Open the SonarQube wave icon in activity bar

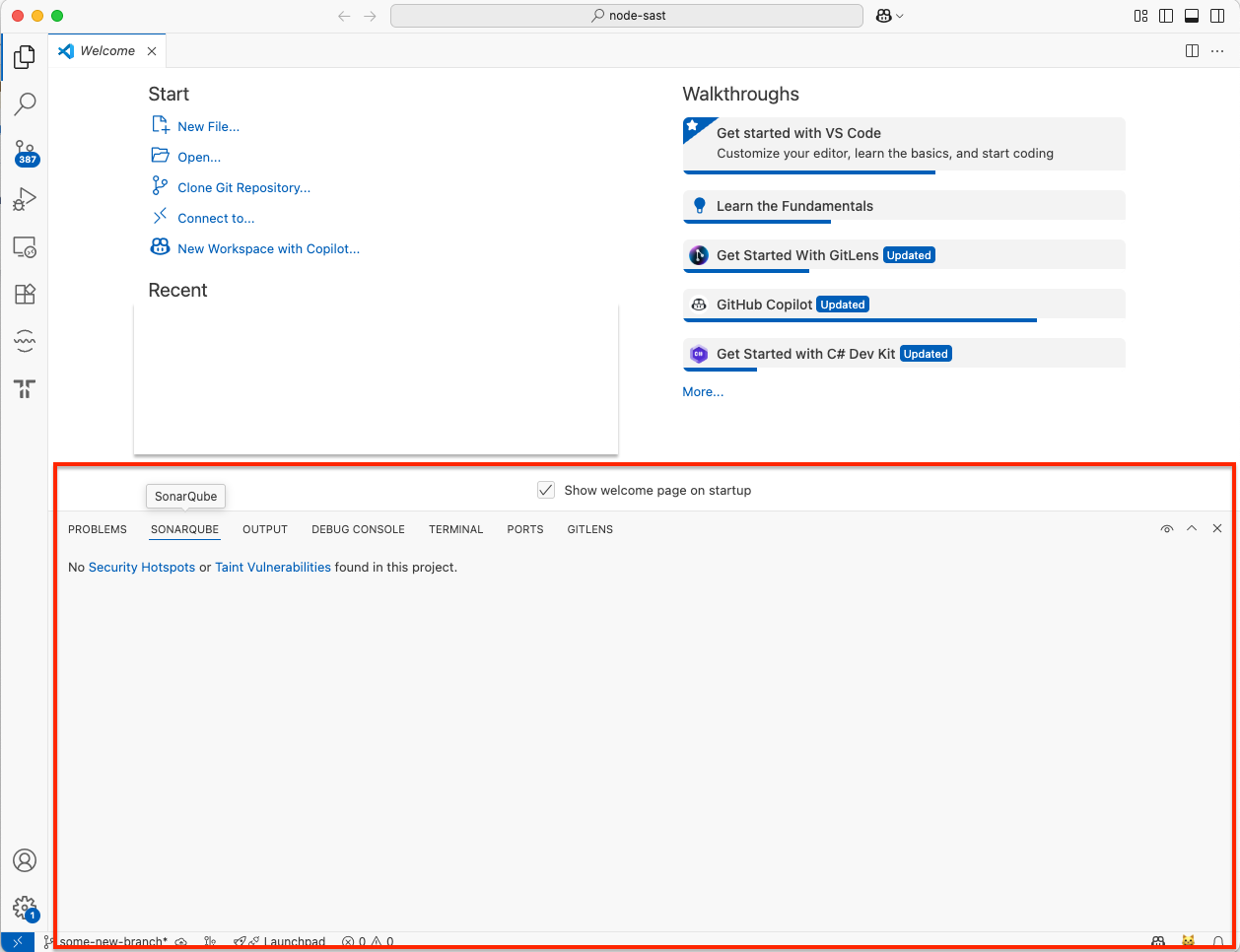coord(25,341)
